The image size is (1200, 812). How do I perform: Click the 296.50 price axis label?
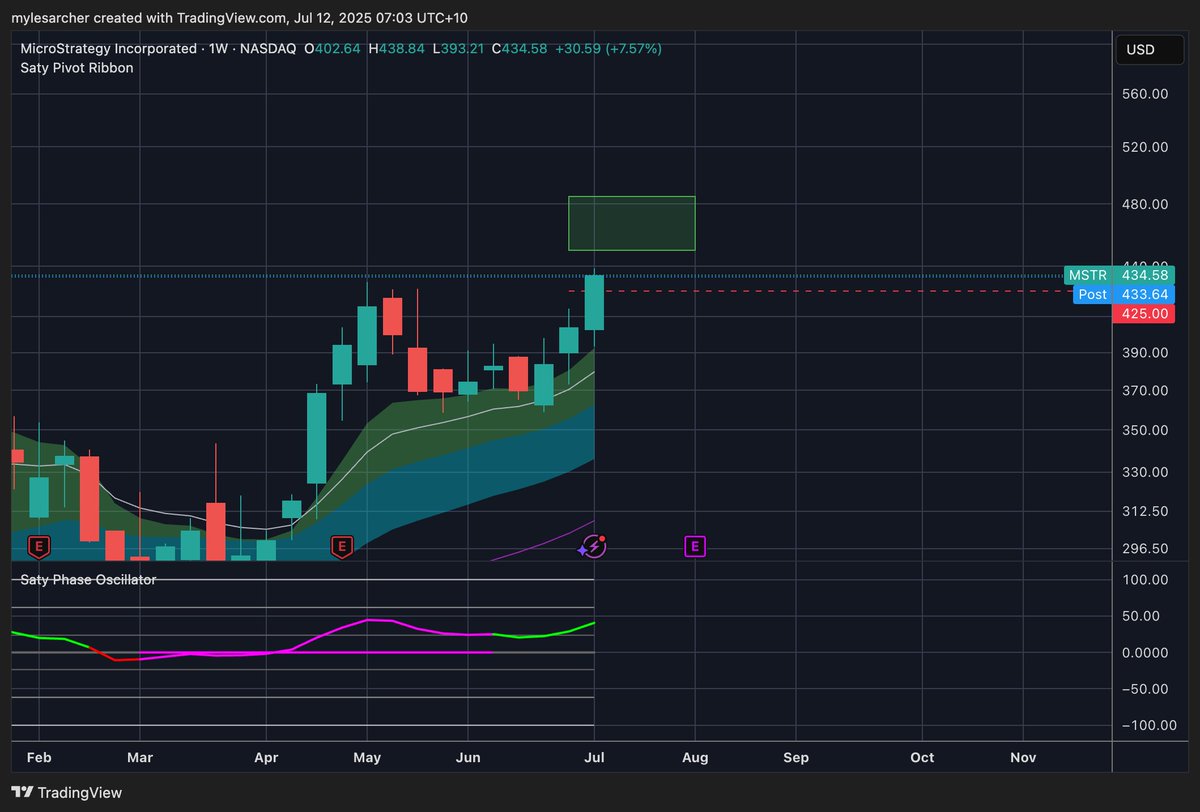(1146, 548)
